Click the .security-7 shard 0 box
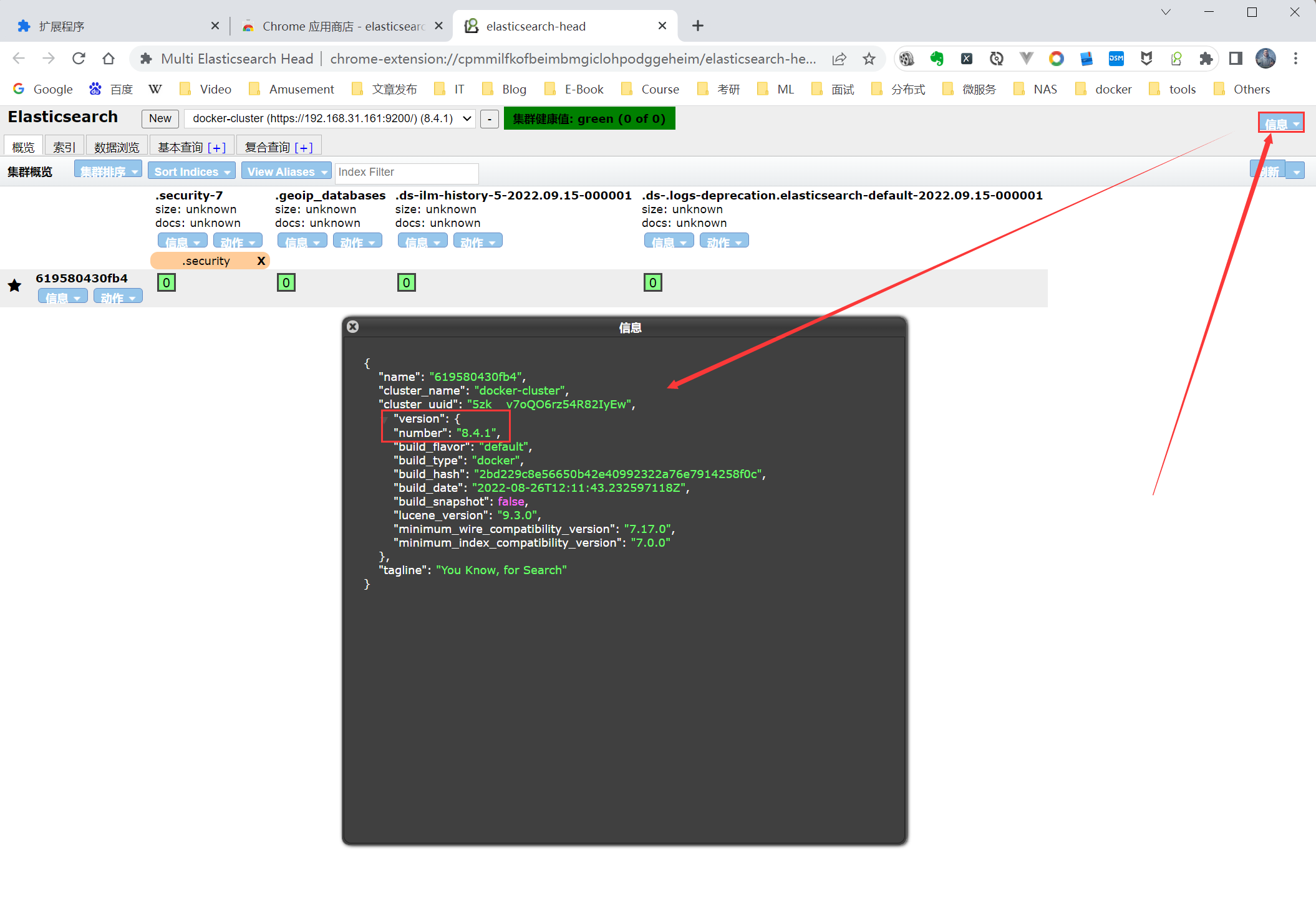Image resolution: width=1316 pixels, height=902 pixels. click(166, 282)
